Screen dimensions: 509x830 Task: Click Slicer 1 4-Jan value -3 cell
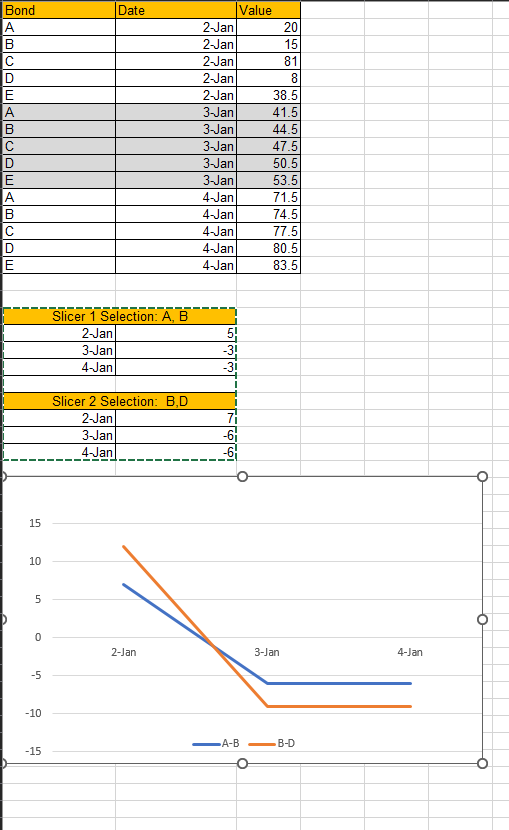point(176,367)
